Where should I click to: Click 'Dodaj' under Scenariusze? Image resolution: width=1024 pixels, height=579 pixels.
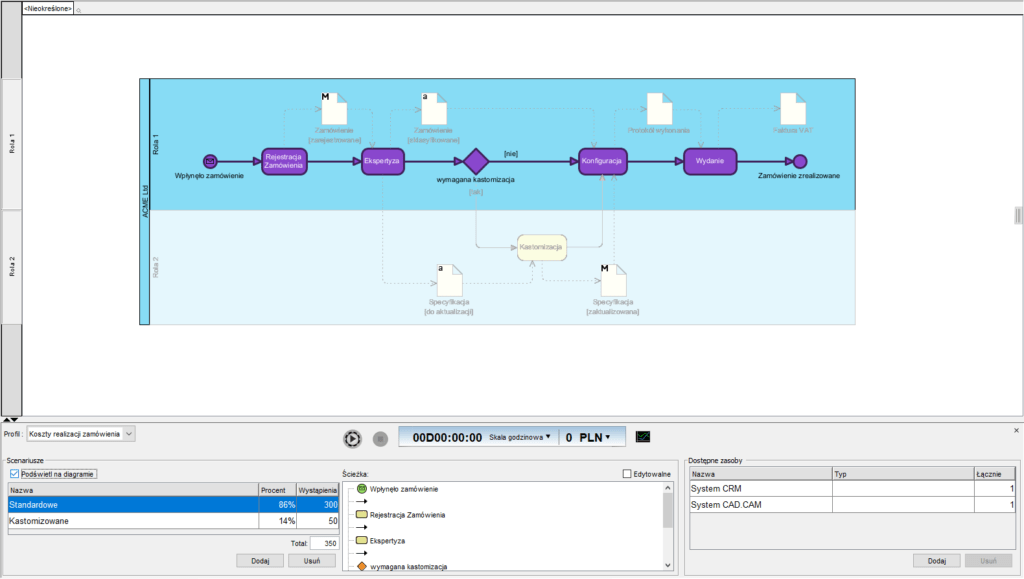[260, 561]
